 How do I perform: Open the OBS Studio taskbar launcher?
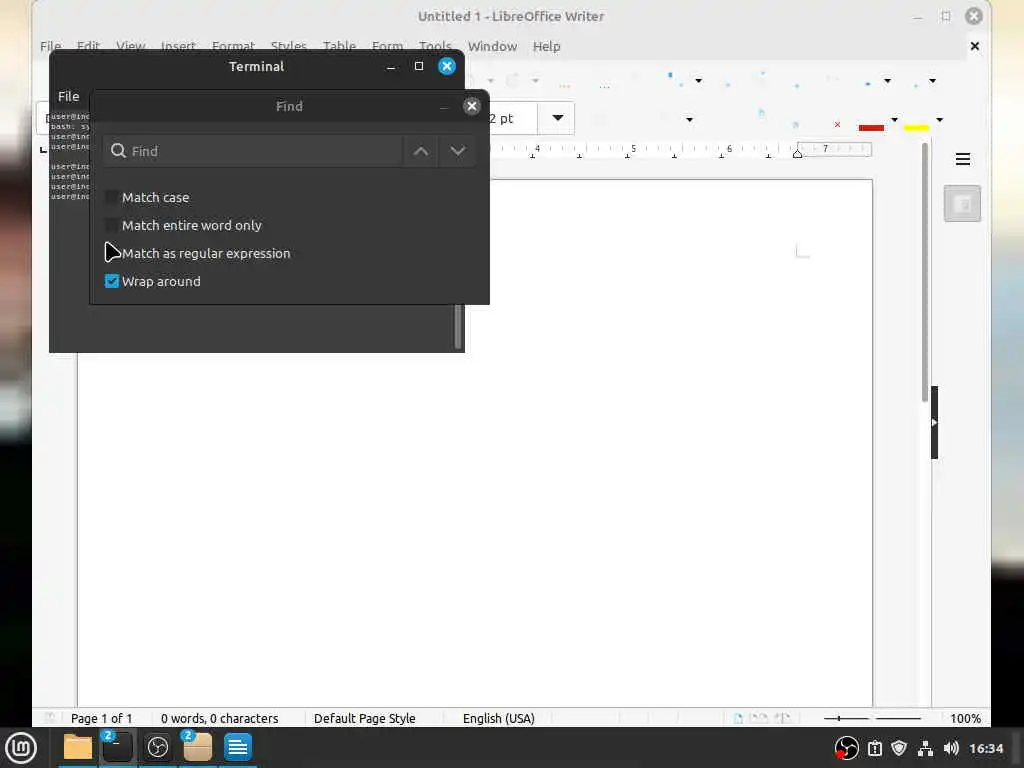coord(157,747)
